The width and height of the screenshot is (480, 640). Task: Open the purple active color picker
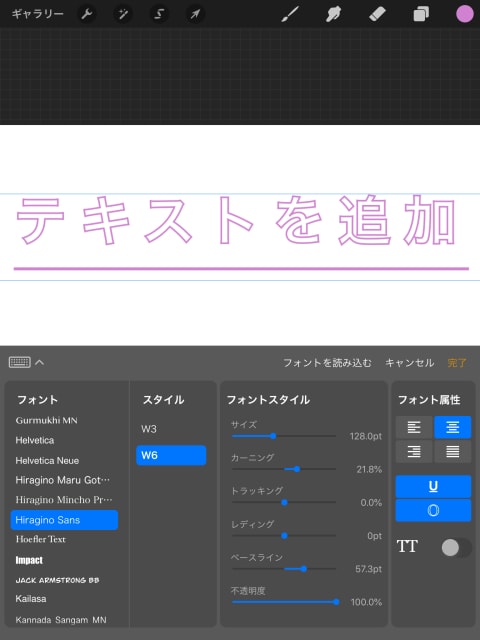coord(464,14)
